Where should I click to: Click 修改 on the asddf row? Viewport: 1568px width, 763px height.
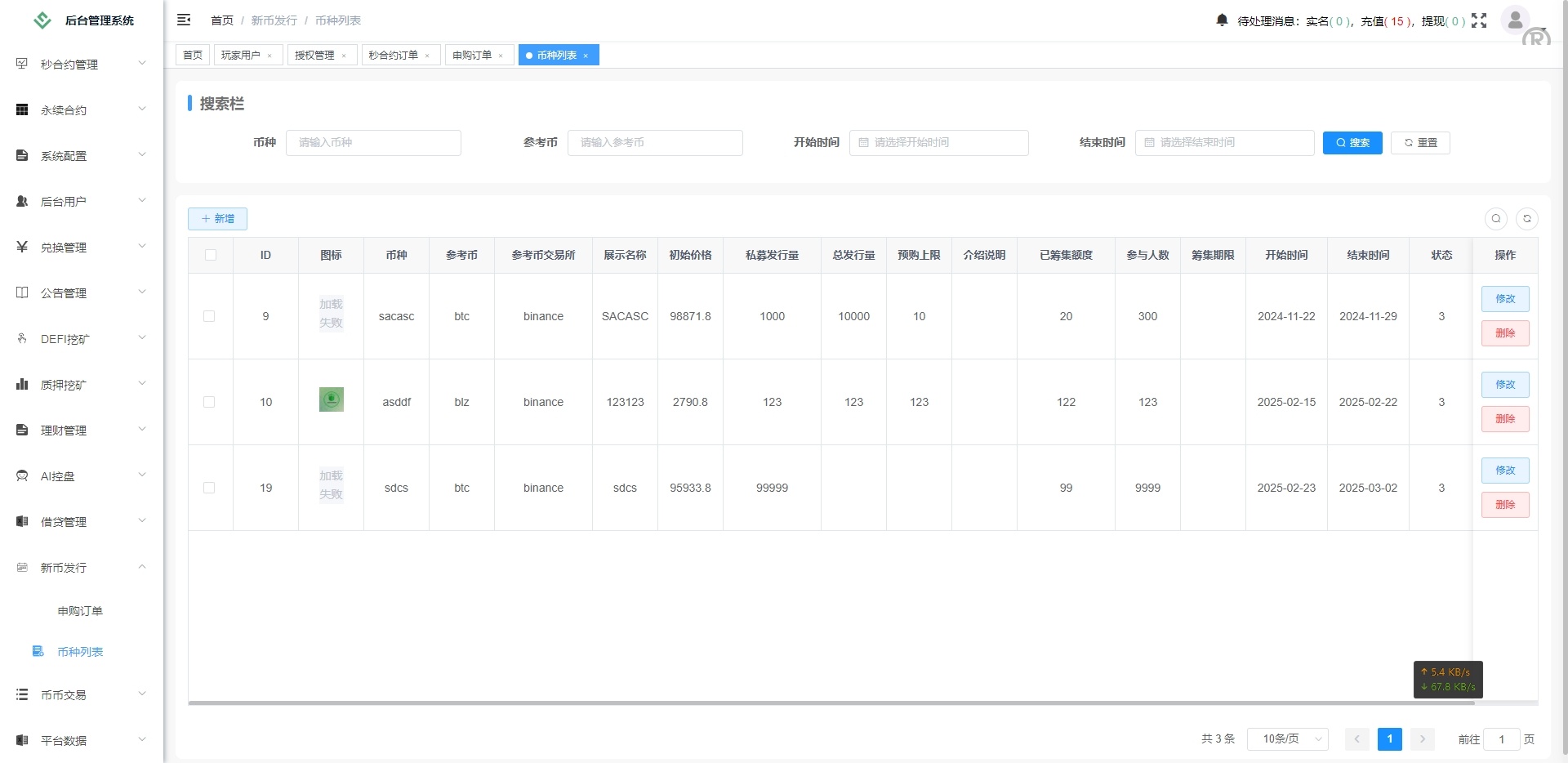point(1504,384)
